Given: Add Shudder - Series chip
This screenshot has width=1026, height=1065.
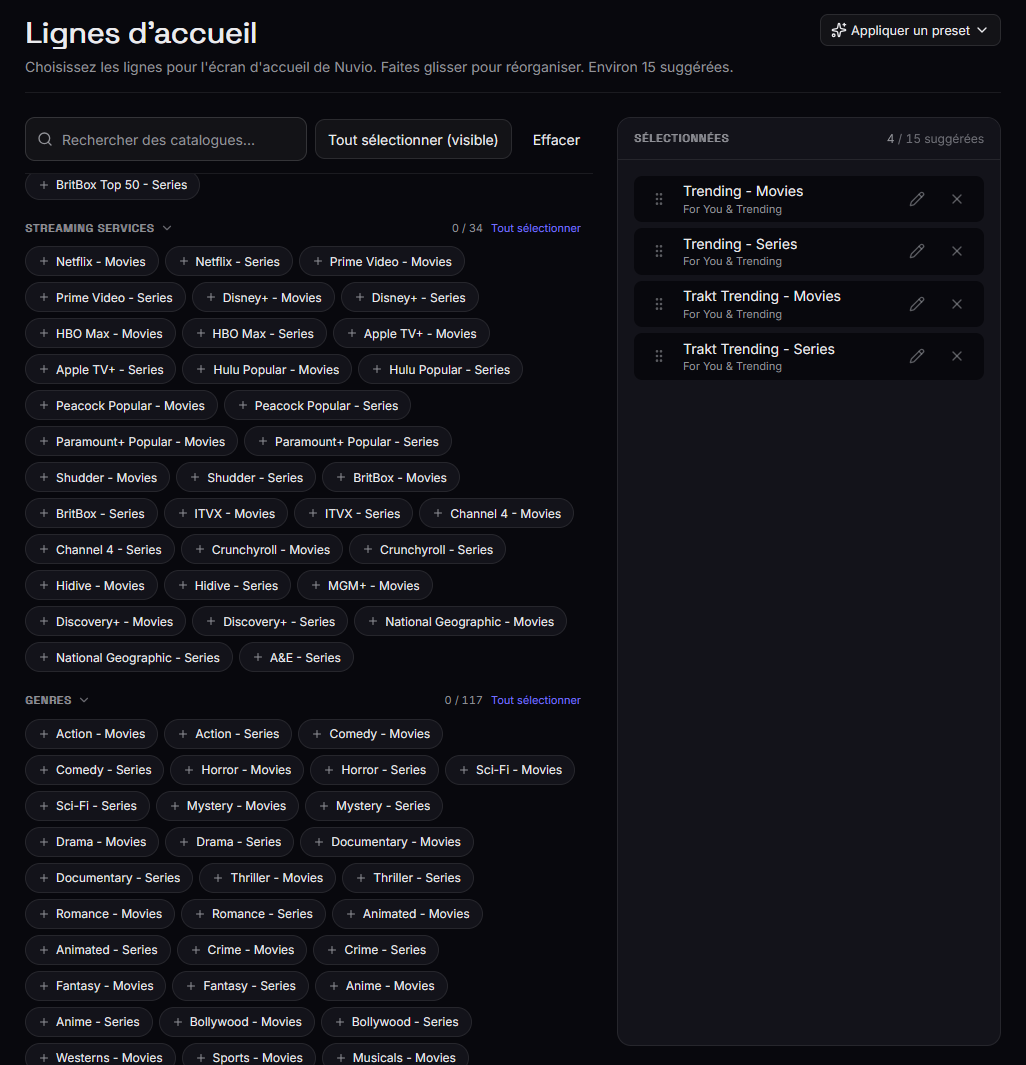Looking at the screenshot, I should coord(246,477).
